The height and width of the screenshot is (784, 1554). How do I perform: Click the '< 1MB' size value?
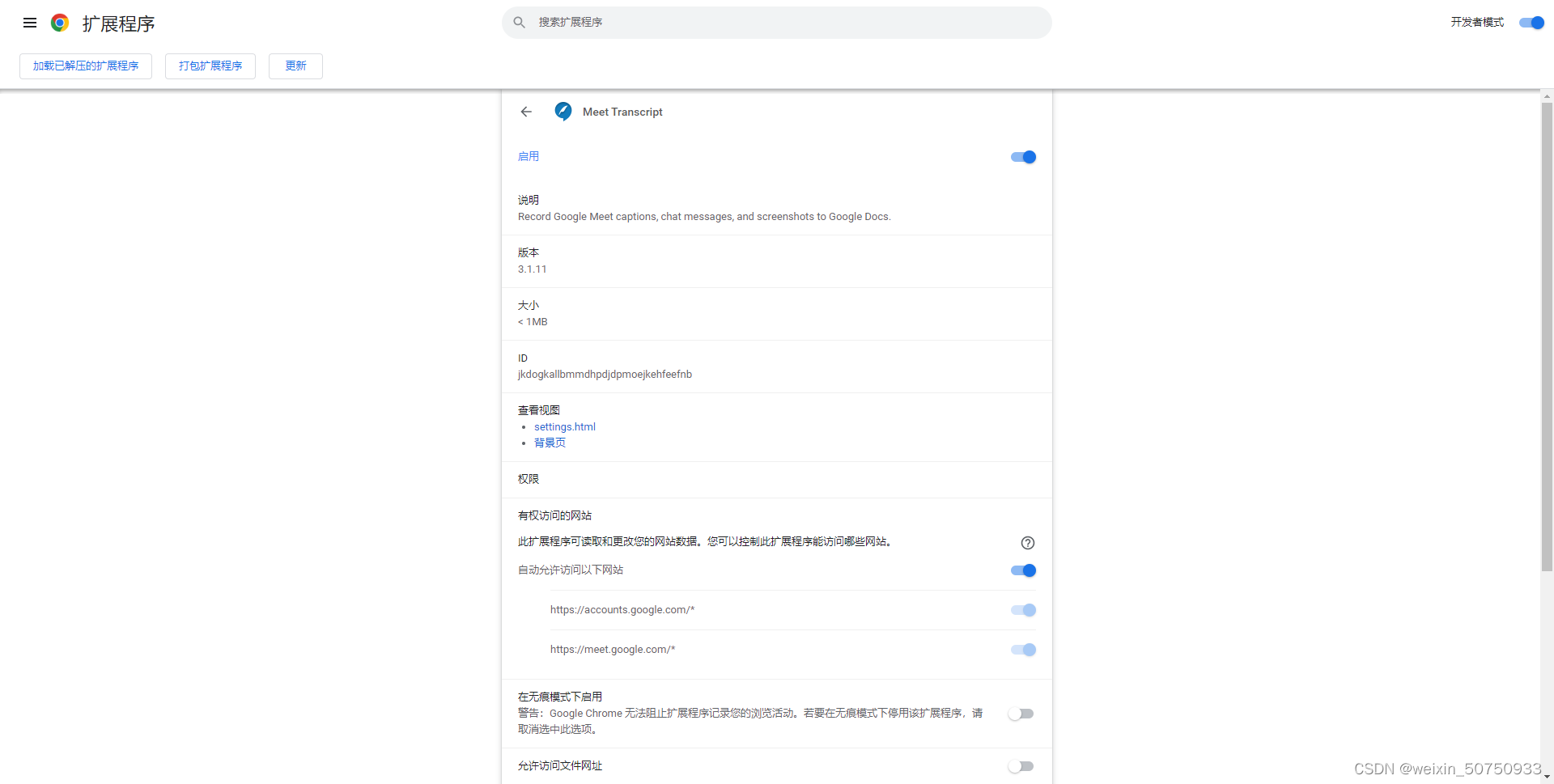(x=533, y=322)
